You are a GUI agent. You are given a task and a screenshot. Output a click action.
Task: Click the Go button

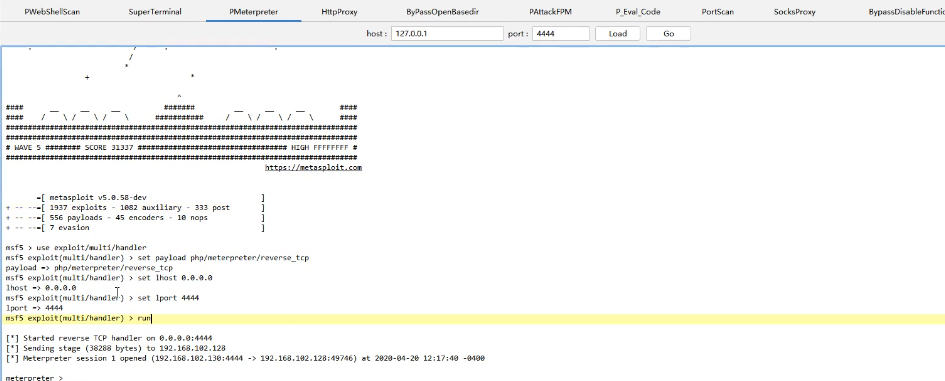pos(668,34)
